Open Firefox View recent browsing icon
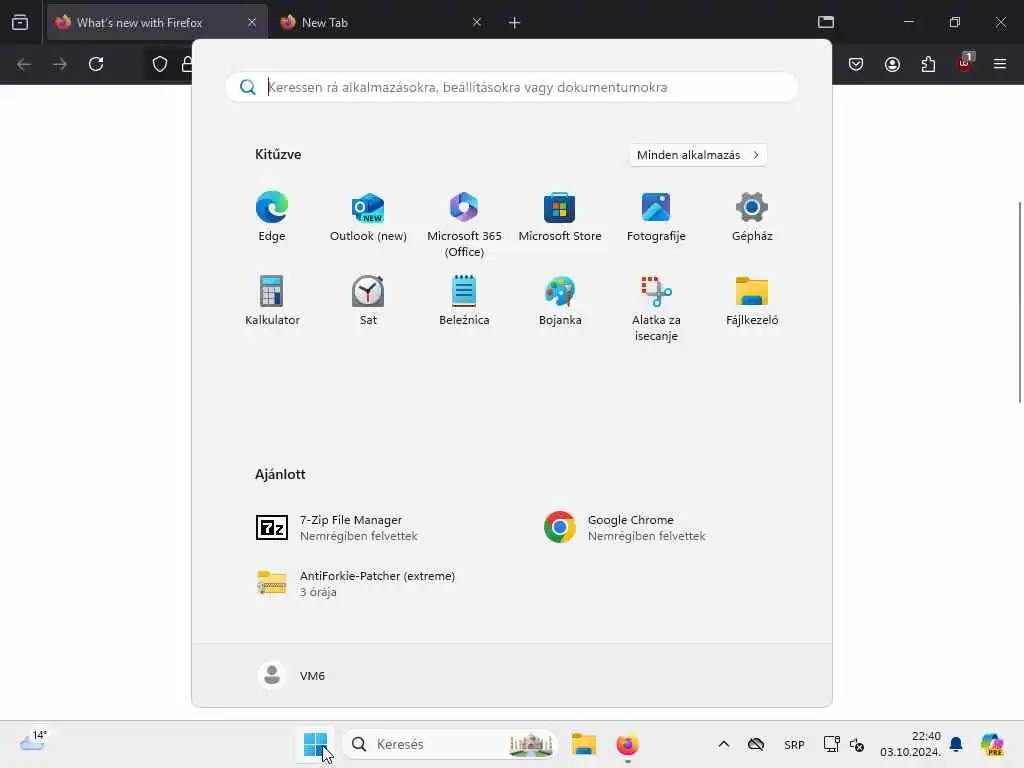Image resolution: width=1024 pixels, height=768 pixels. tap(20, 22)
